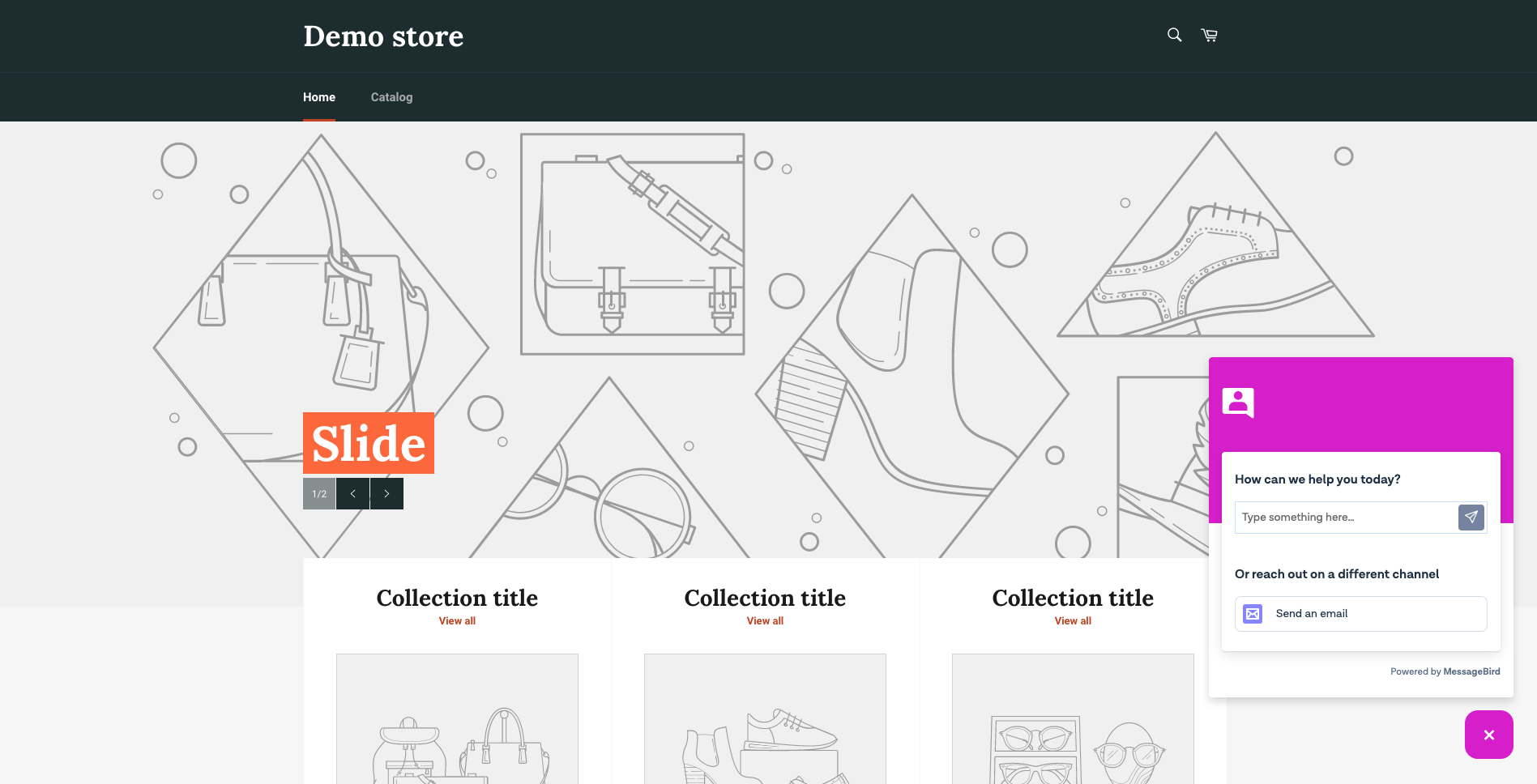Focus the 'Type something here' chat input
The image size is (1537, 784).
pyautogui.click(x=1345, y=517)
